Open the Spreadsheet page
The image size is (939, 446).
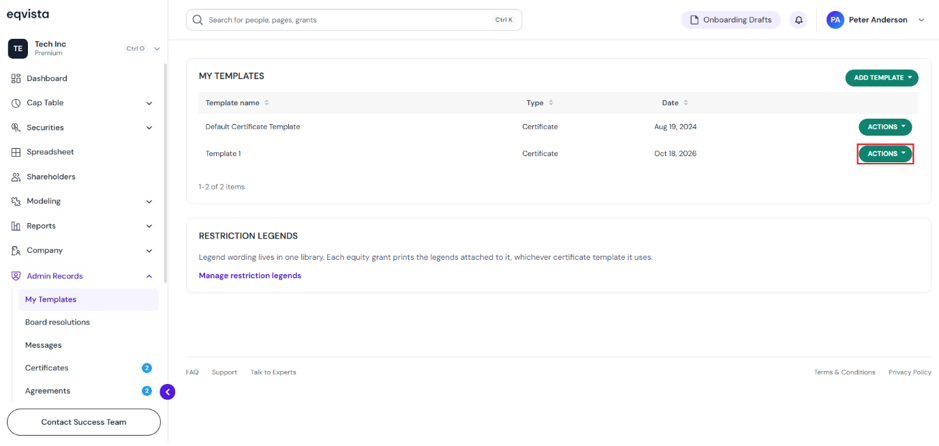(x=50, y=152)
